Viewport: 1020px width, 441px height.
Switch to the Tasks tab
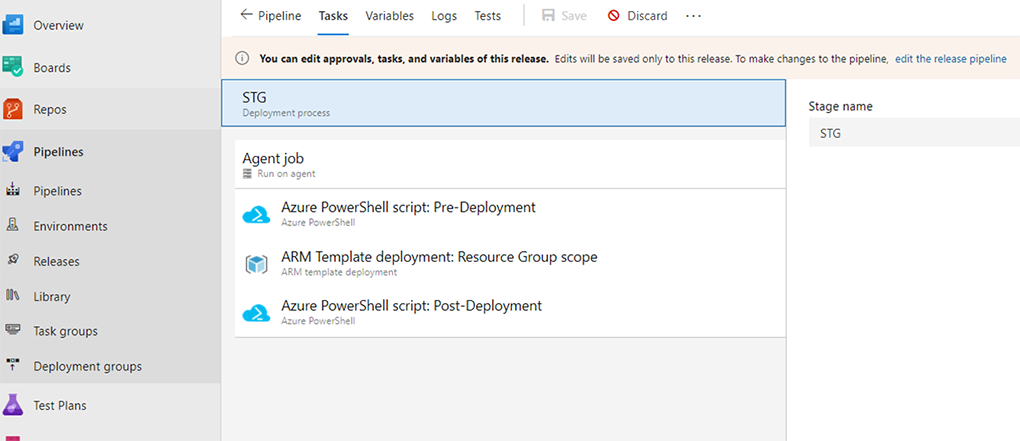click(x=333, y=16)
